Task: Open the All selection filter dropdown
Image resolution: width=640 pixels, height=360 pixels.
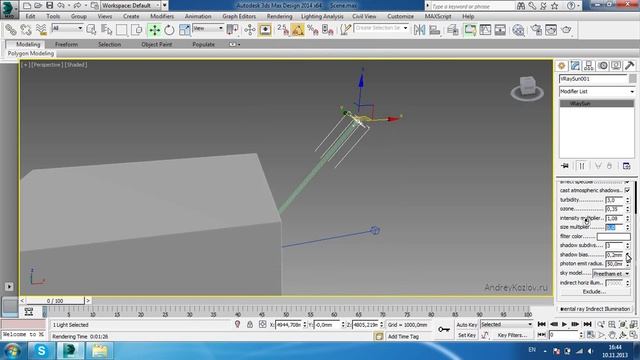Action: (67, 28)
